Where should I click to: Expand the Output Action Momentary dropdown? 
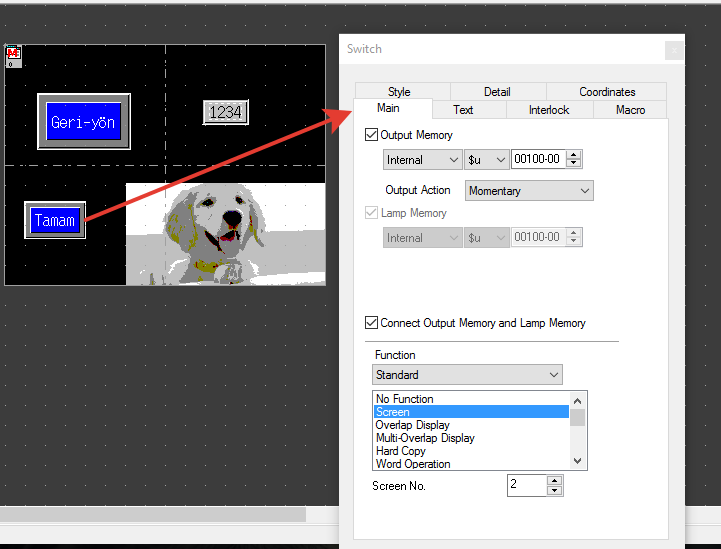[529, 190]
